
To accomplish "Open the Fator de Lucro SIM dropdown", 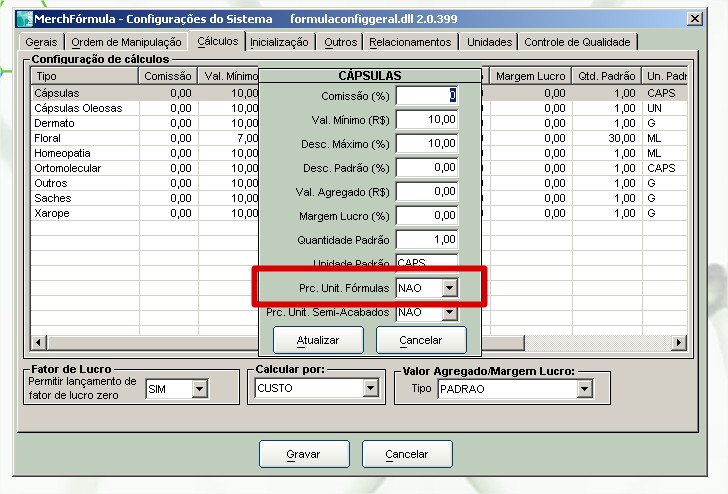I will pyautogui.click(x=198, y=388).
